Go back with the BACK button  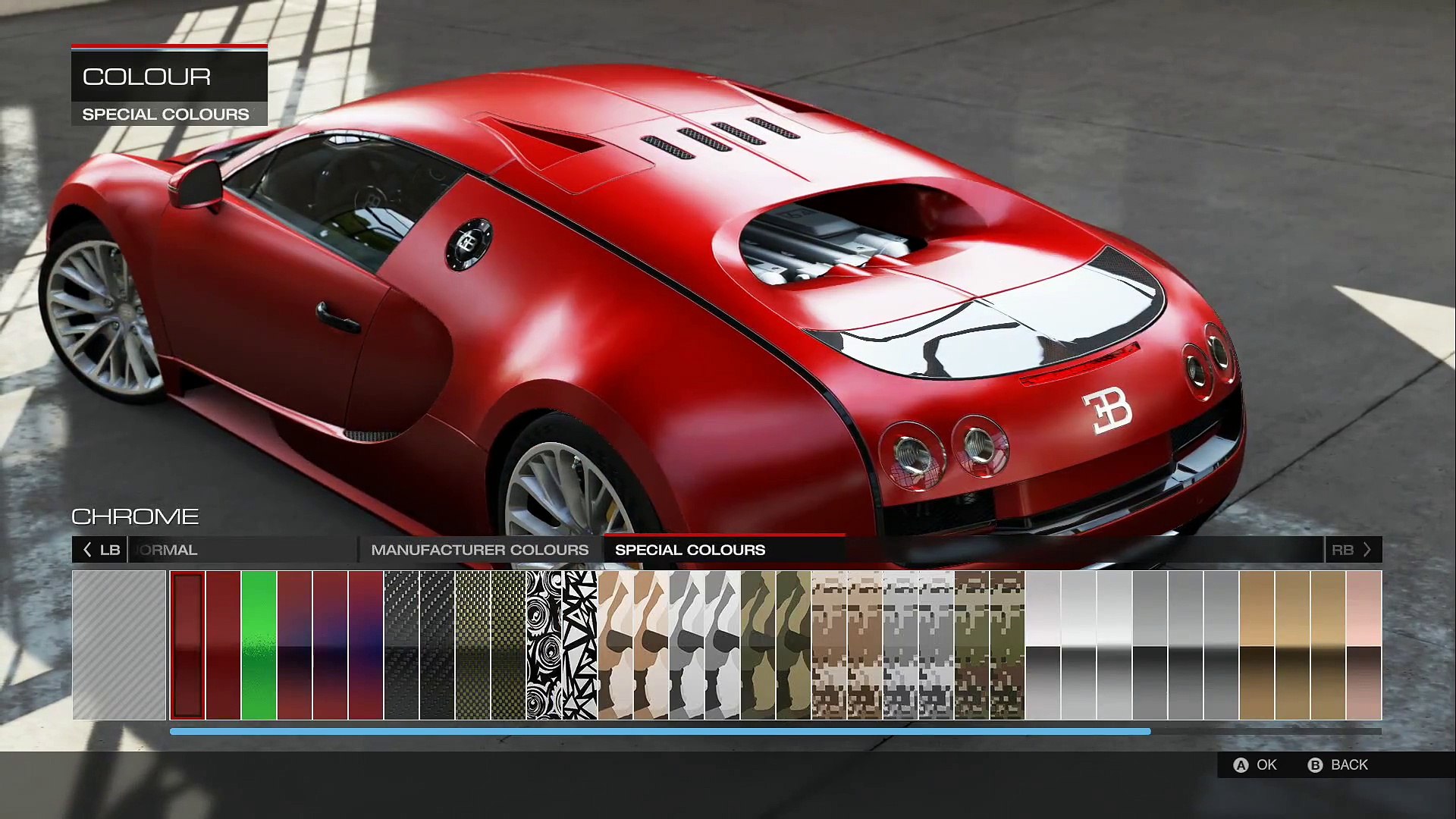click(1349, 765)
